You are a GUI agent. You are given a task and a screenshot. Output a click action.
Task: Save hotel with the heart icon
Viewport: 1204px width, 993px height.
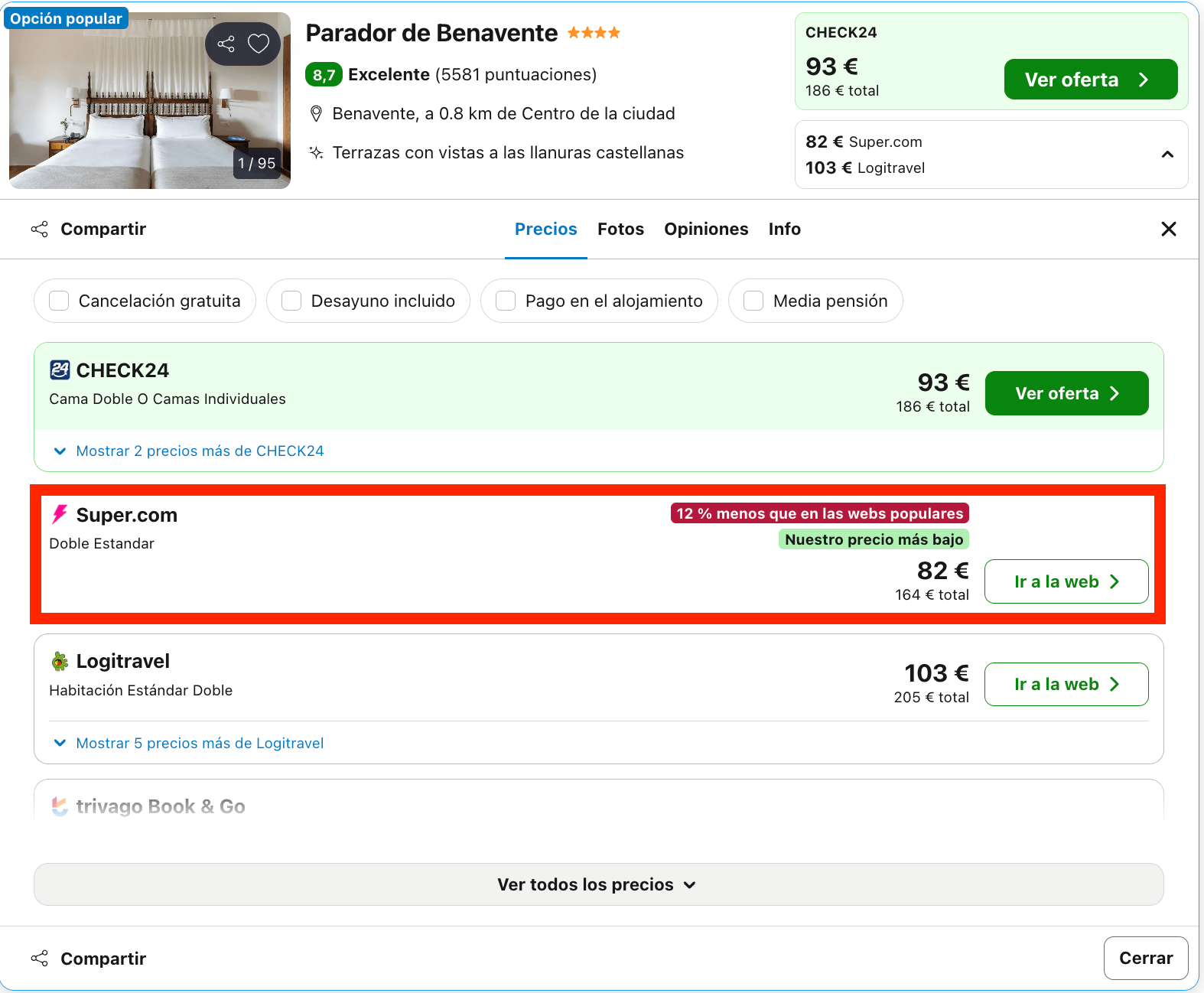coord(259,44)
